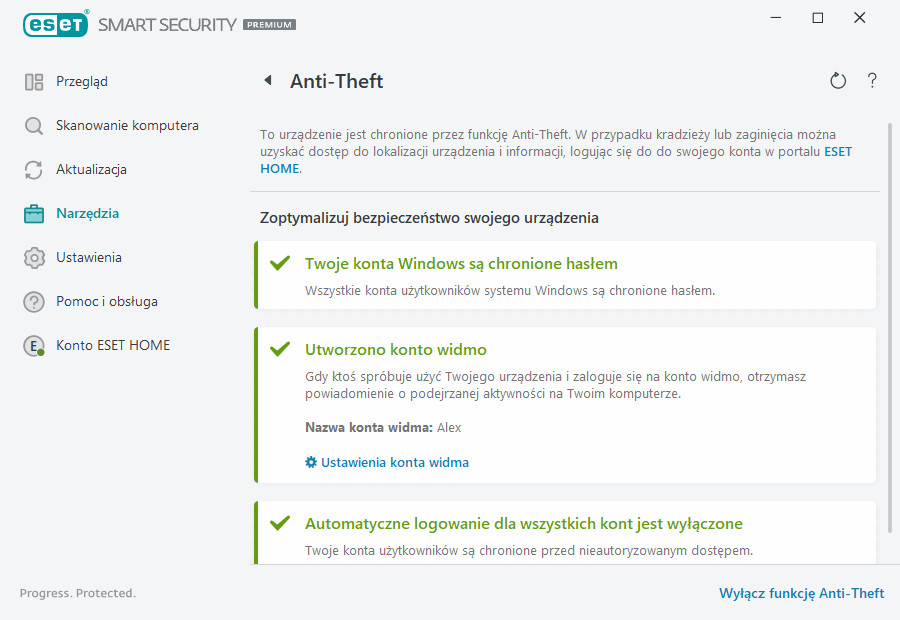Open Narzędzia using the briefcase icon

coord(32,213)
